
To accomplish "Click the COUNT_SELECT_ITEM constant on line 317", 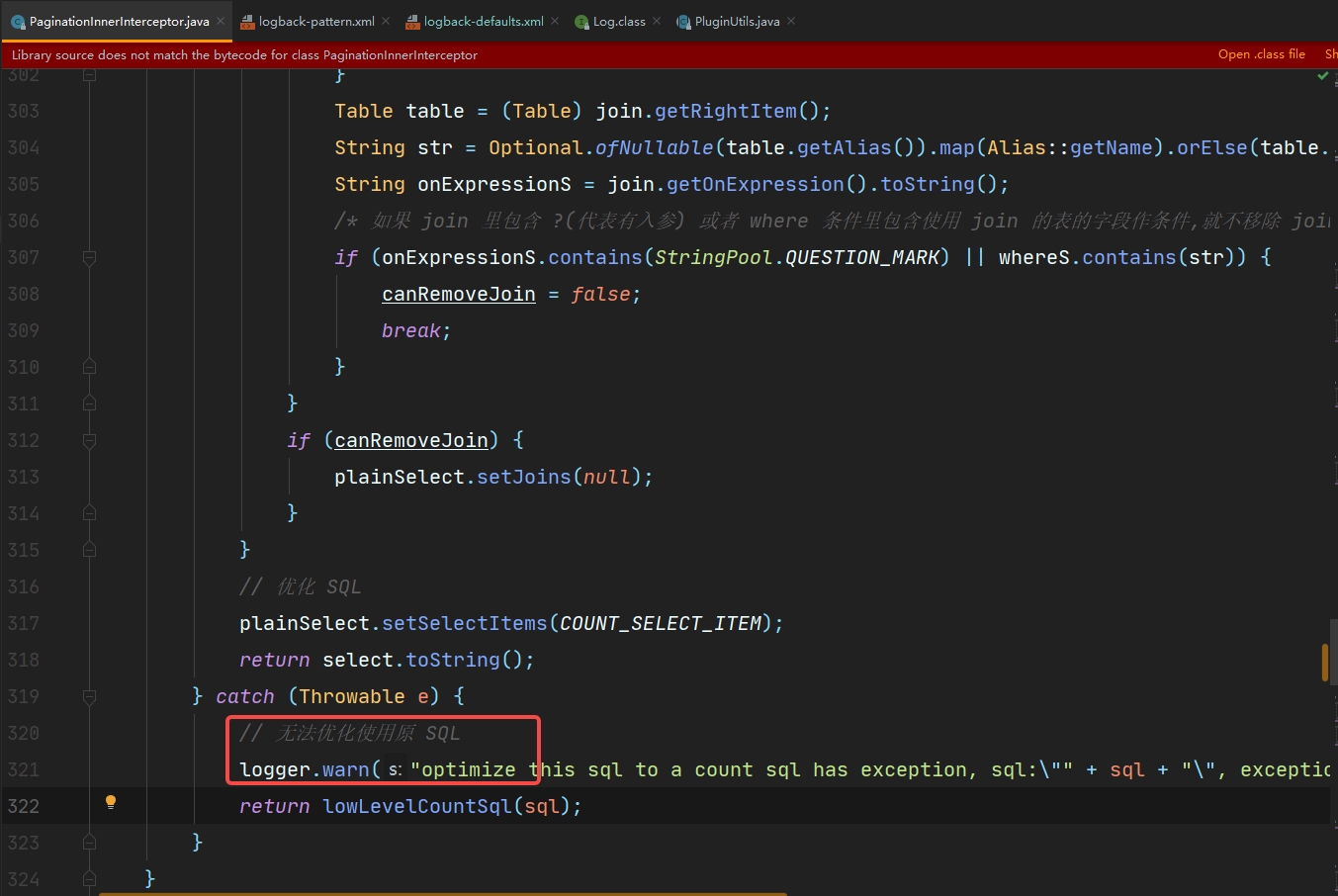I will 661,623.
